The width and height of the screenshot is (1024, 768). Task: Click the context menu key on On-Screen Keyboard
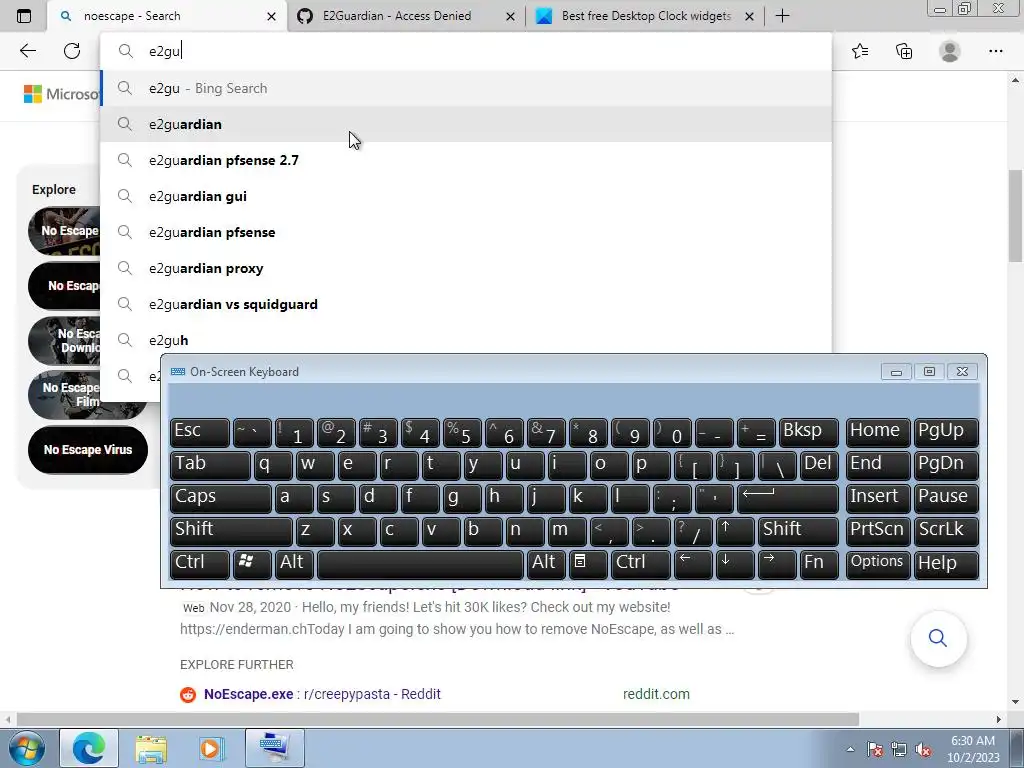click(588, 563)
